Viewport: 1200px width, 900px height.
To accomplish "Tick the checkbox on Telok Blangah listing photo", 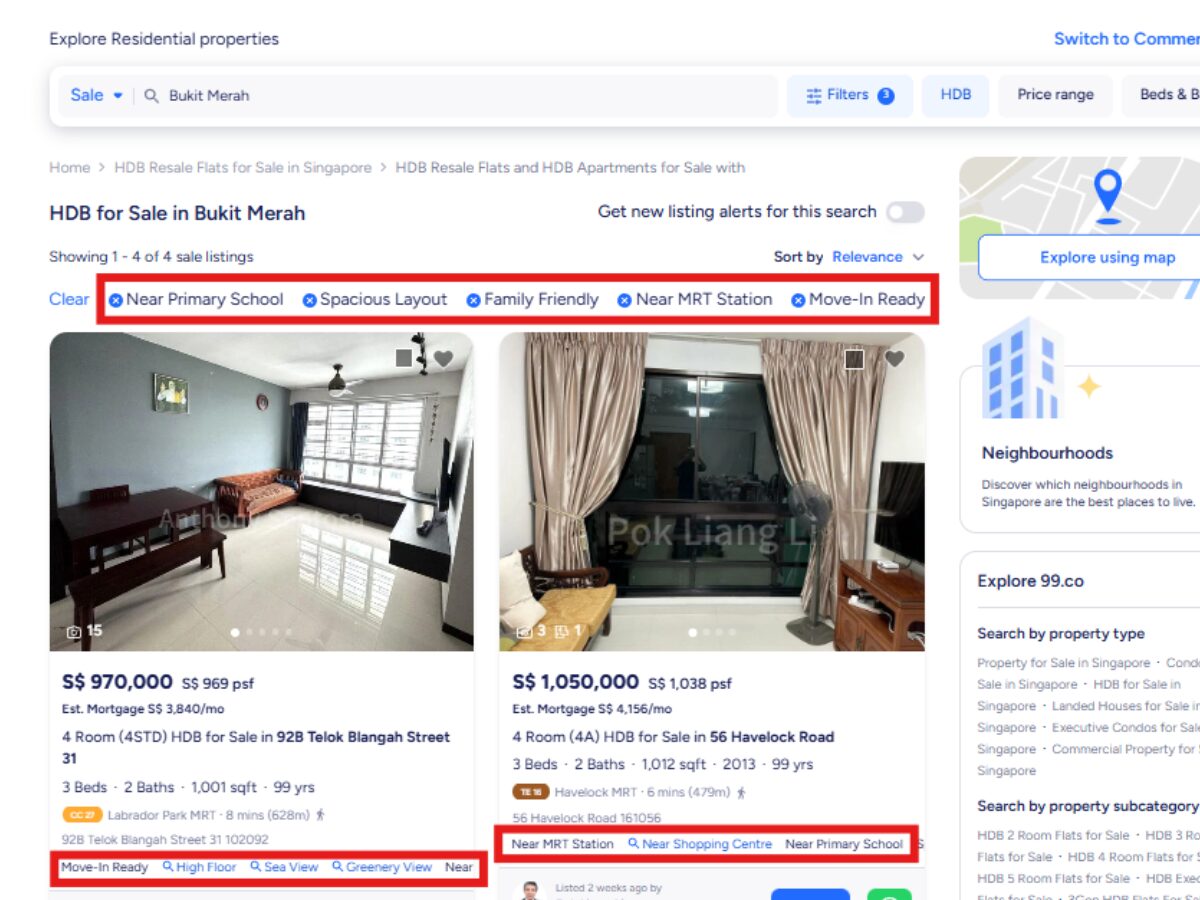I will tap(405, 358).
